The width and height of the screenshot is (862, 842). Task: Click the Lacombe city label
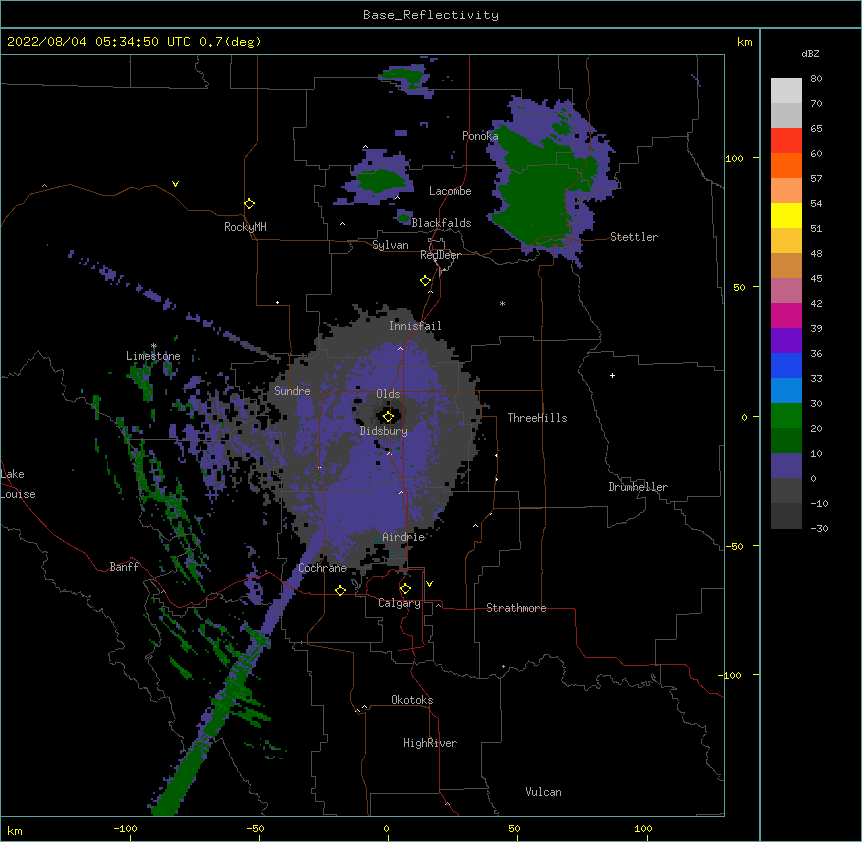[450, 191]
